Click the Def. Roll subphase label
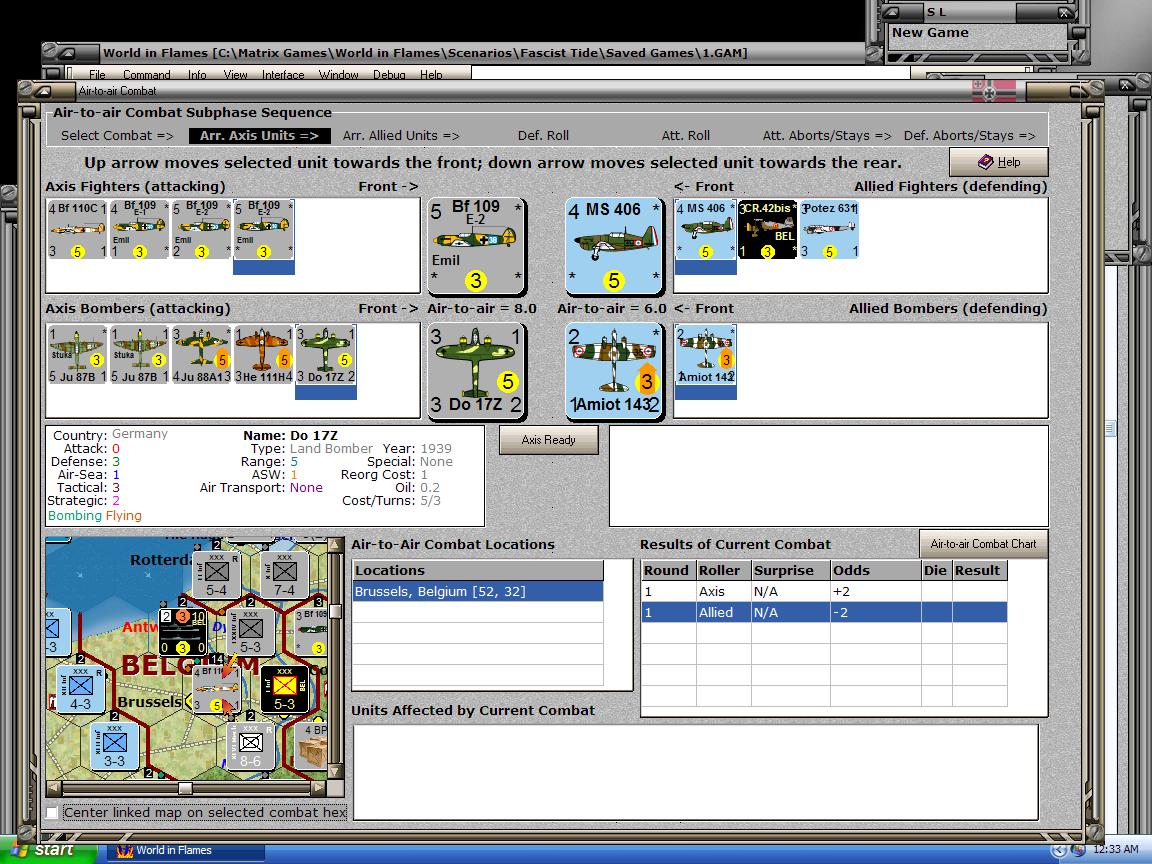 [543, 136]
